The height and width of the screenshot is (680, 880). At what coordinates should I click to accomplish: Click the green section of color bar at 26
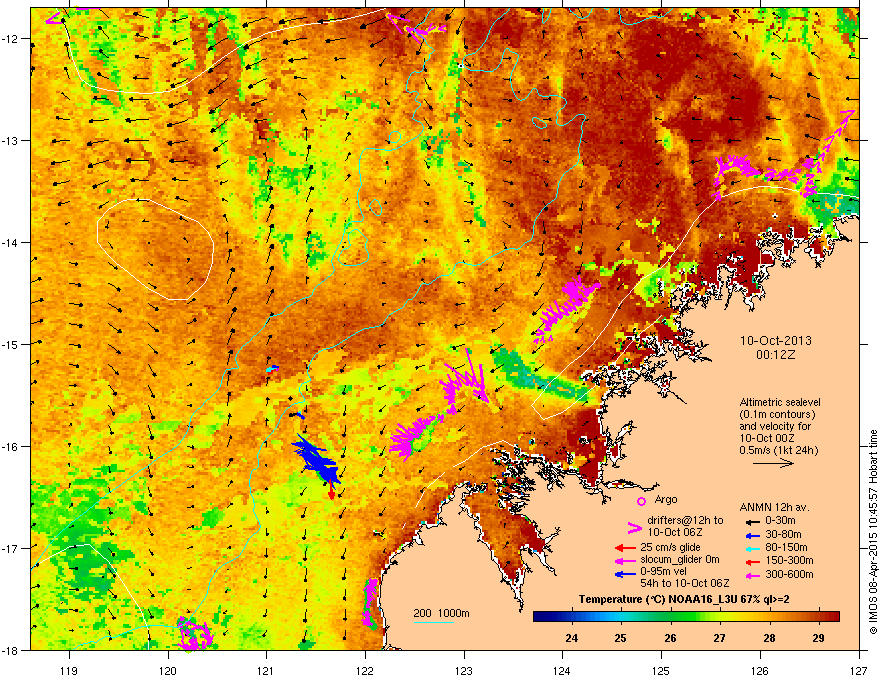[x=671, y=616]
